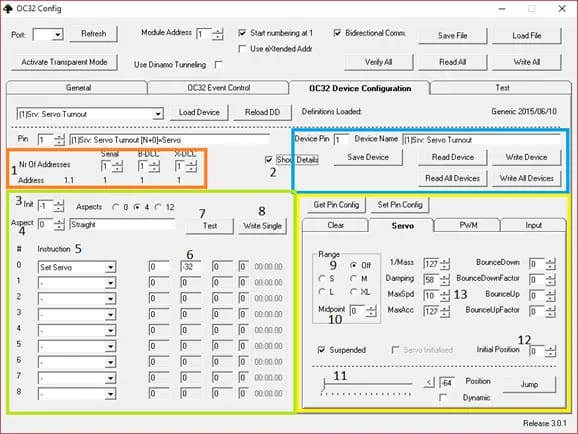Adjust the Initial Position spinner arrows
The height and width of the screenshot is (434, 578).
point(550,351)
